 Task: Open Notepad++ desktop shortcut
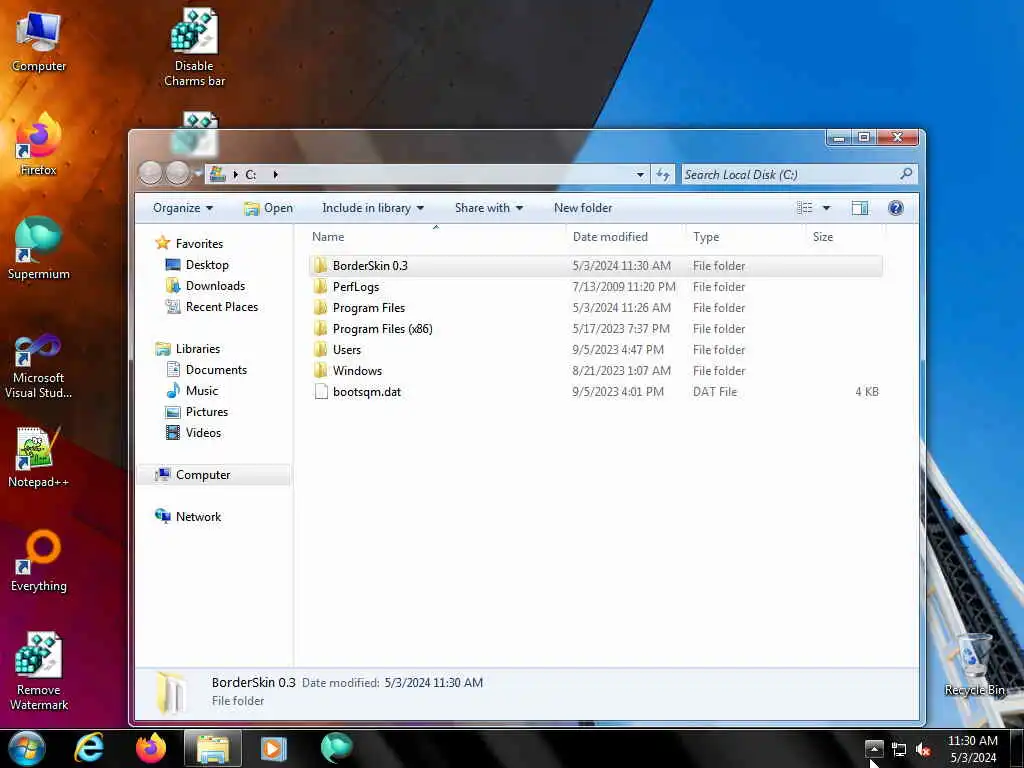pyautogui.click(x=39, y=457)
